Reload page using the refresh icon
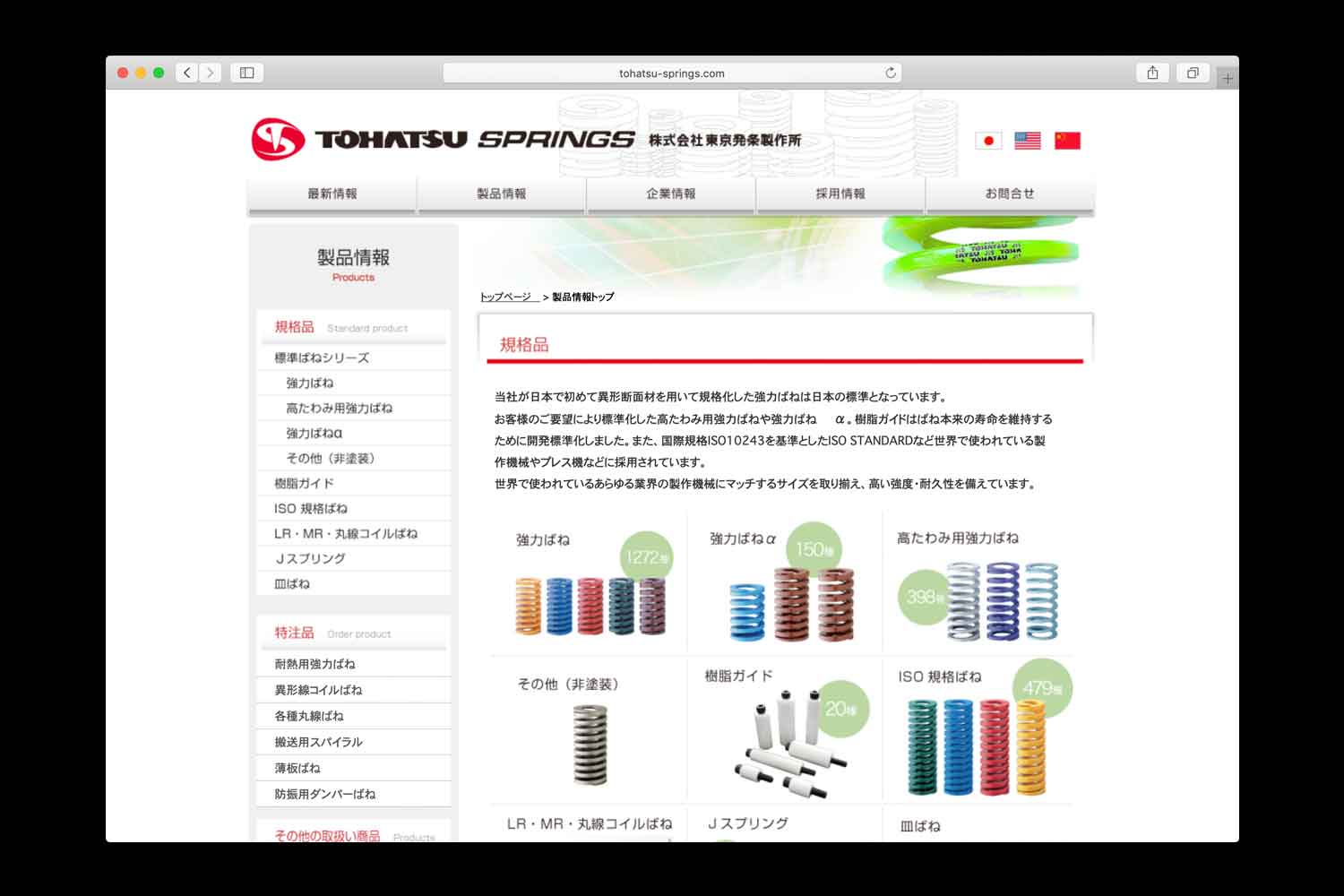This screenshot has width=1344, height=896. pos(890,73)
